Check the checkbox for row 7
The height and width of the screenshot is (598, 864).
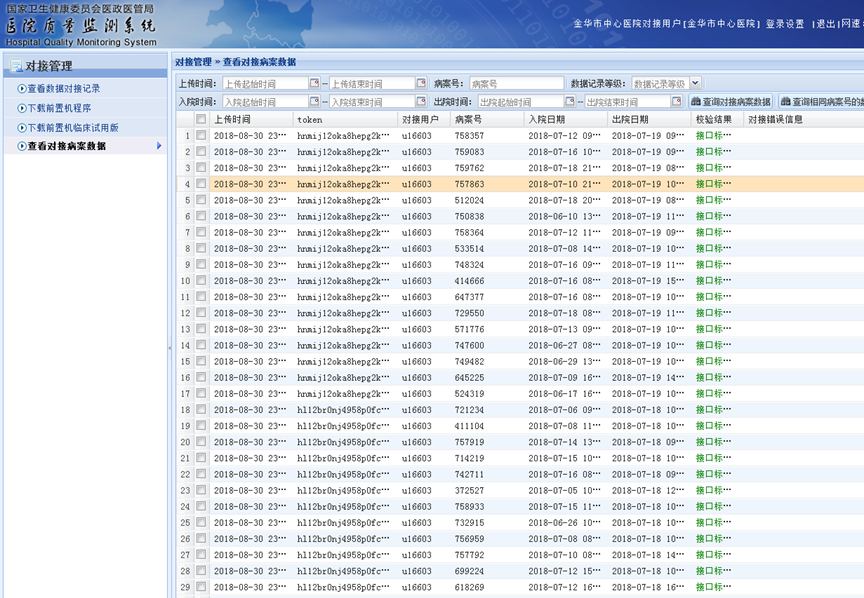[201, 232]
